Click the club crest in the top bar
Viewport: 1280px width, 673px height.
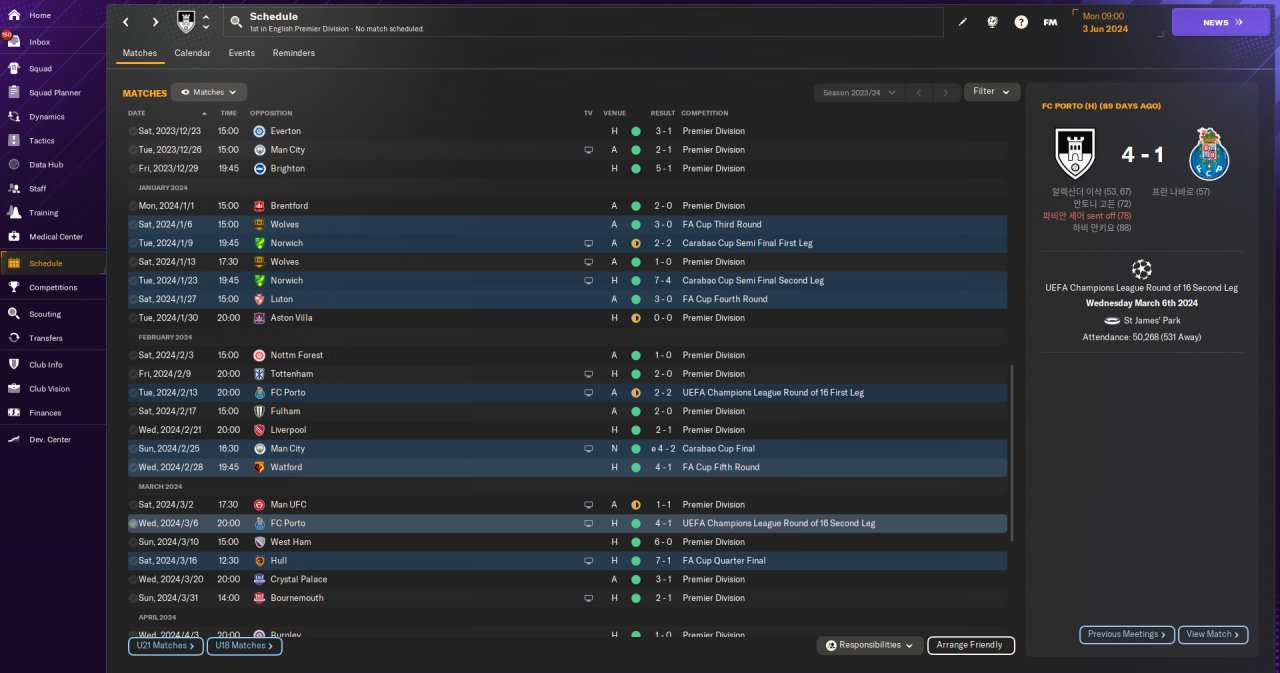186,22
